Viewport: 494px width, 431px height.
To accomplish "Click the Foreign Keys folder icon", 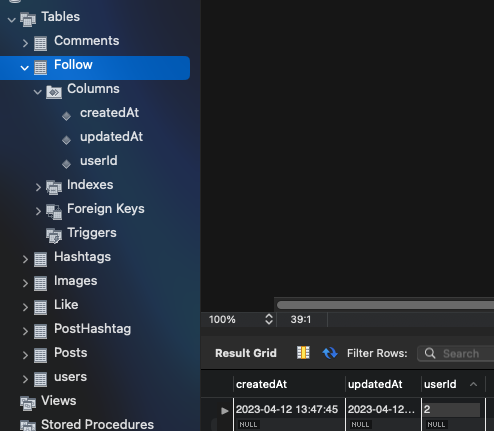I will (x=54, y=212).
